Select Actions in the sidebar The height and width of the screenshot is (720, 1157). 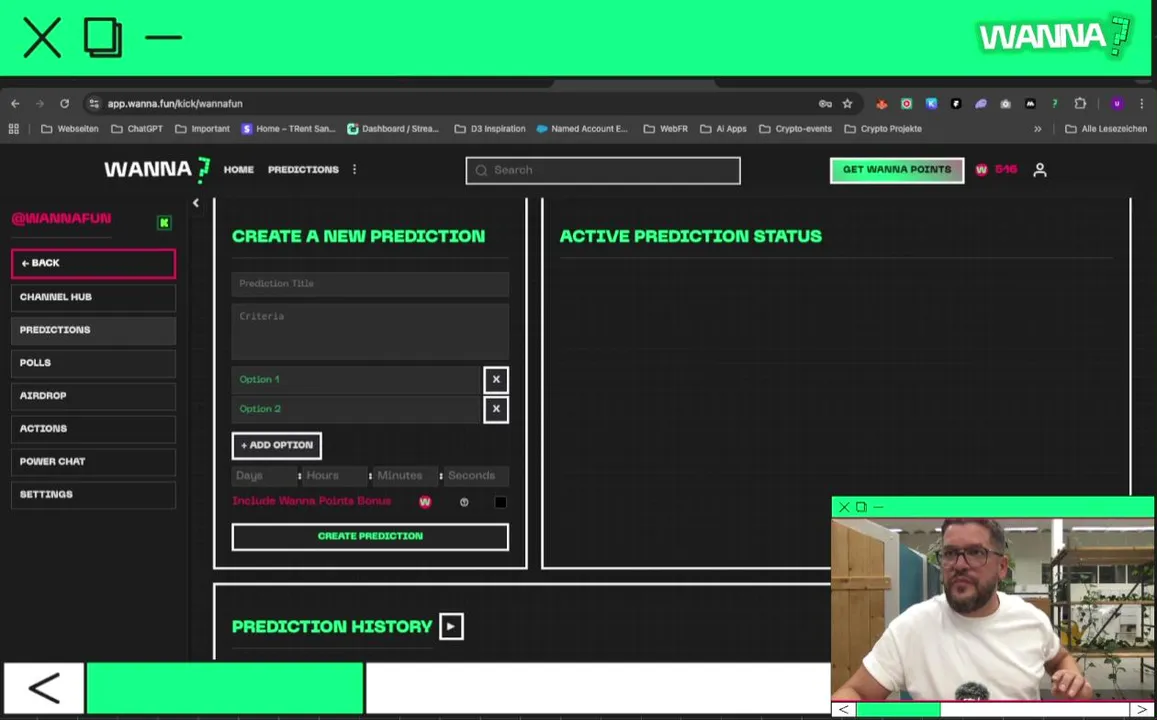(x=94, y=429)
